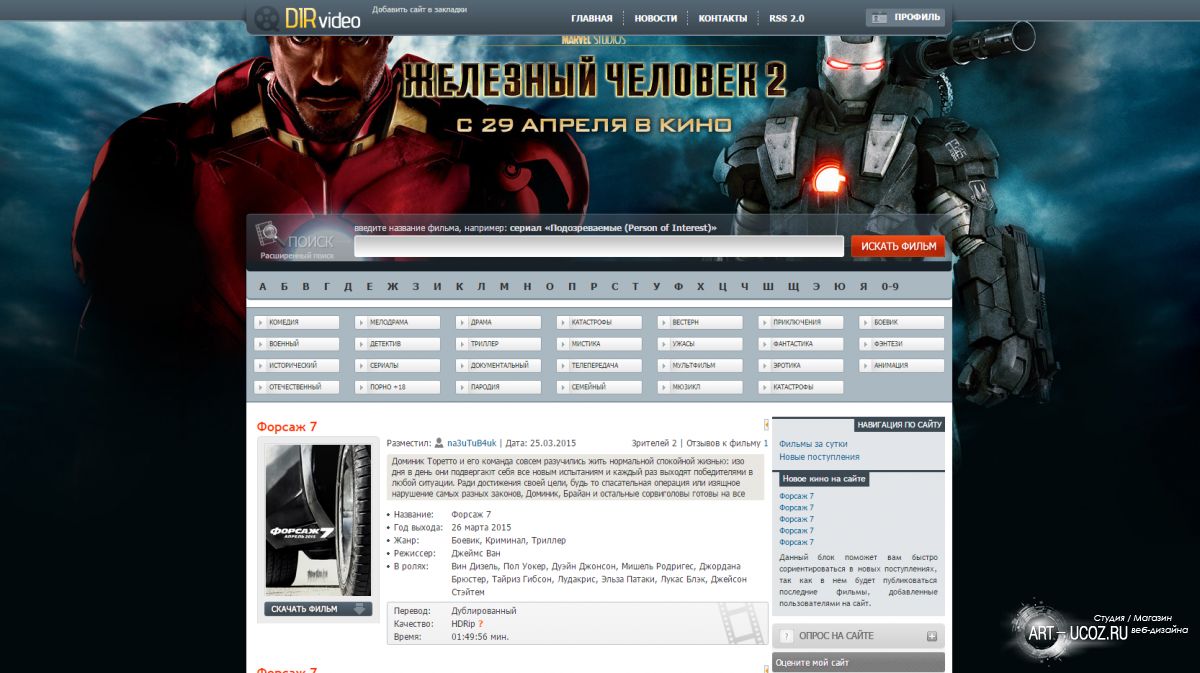This screenshot has width=1200, height=673.
Task: Pick letter Я in the alphabet bar
Action: click(x=864, y=287)
